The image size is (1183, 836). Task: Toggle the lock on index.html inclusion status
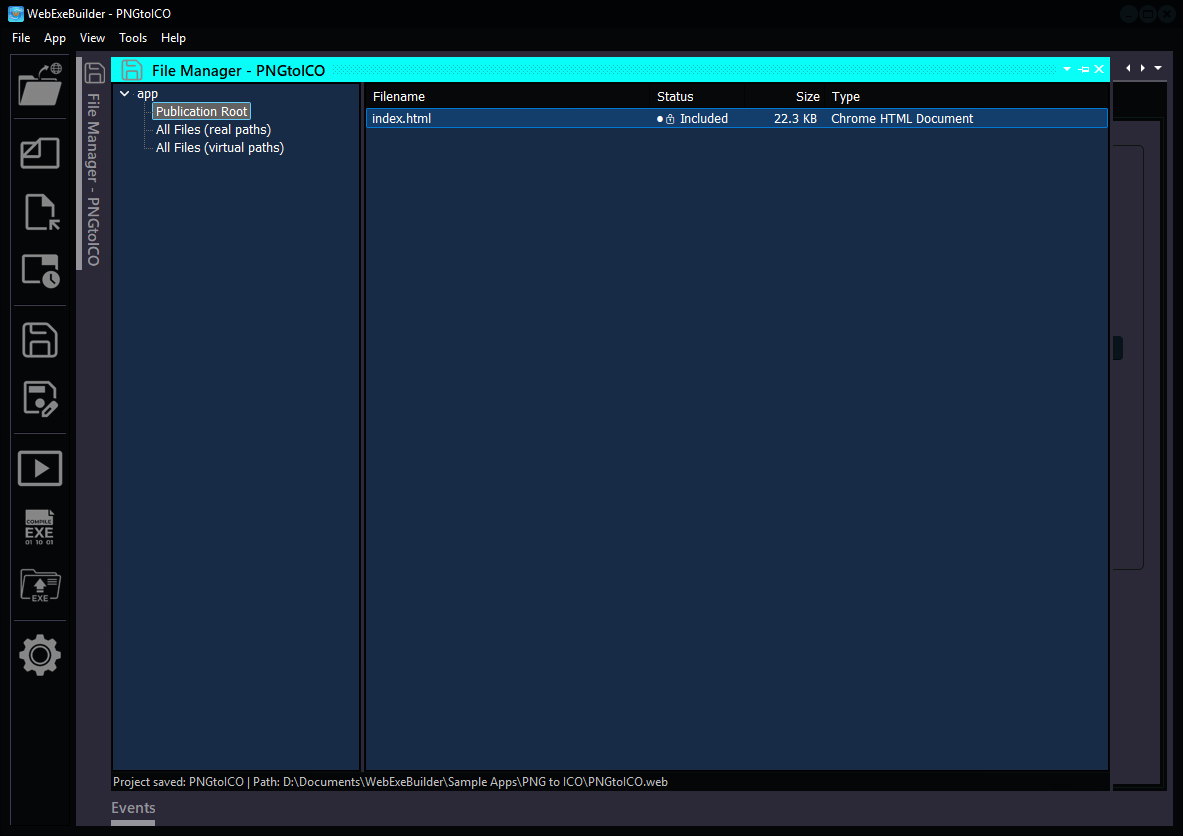tap(669, 118)
